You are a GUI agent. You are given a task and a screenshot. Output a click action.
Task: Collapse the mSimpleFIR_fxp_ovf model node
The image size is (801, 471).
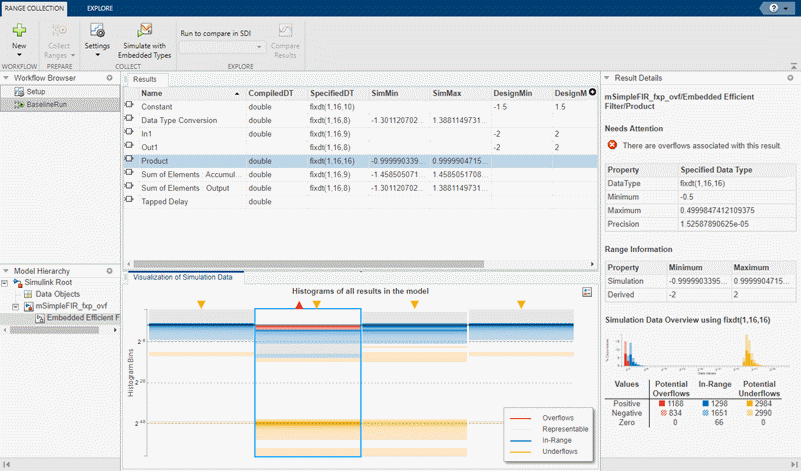[x=15, y=306]
